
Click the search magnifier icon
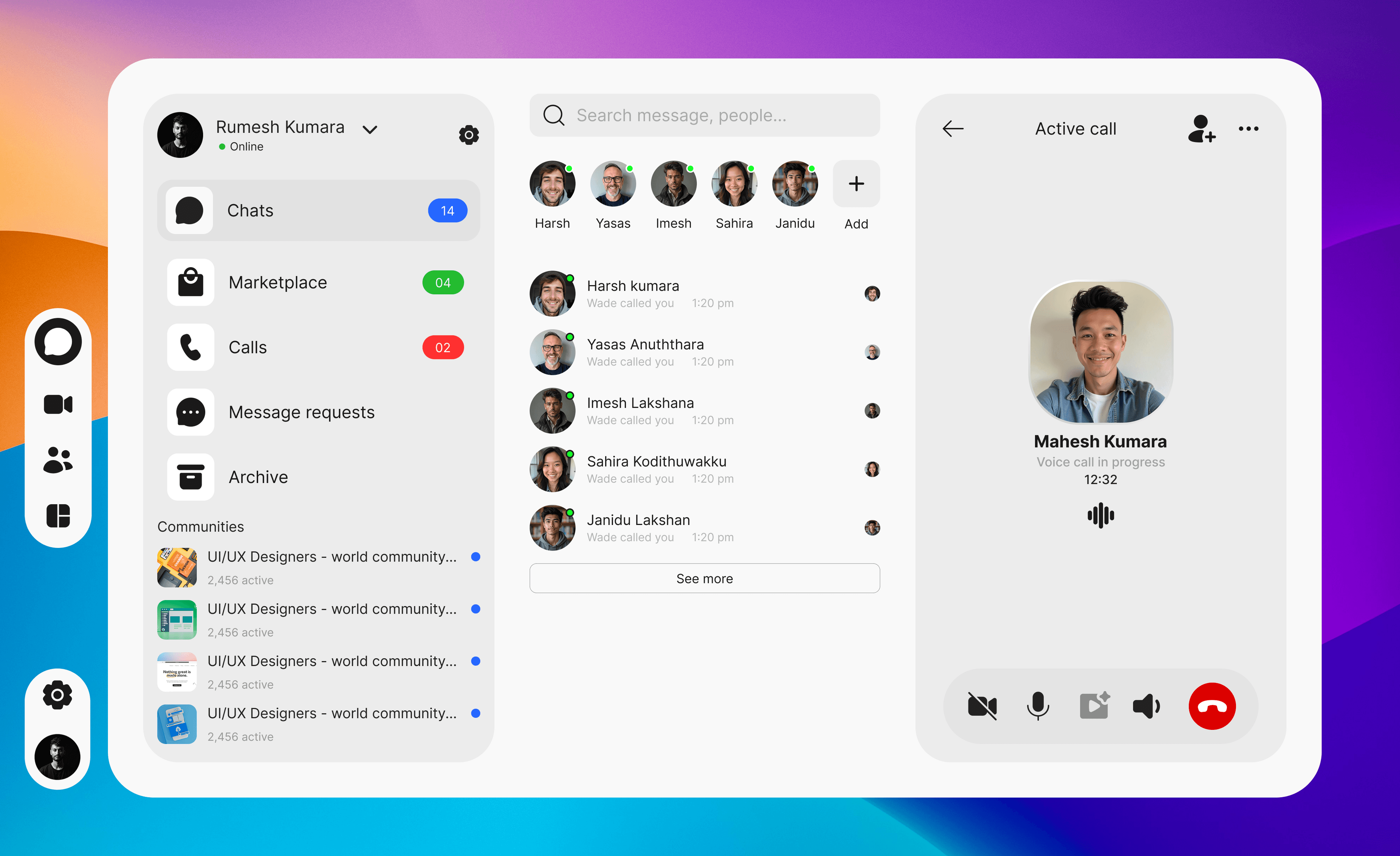pyautogui.click(x=553, y=115)
